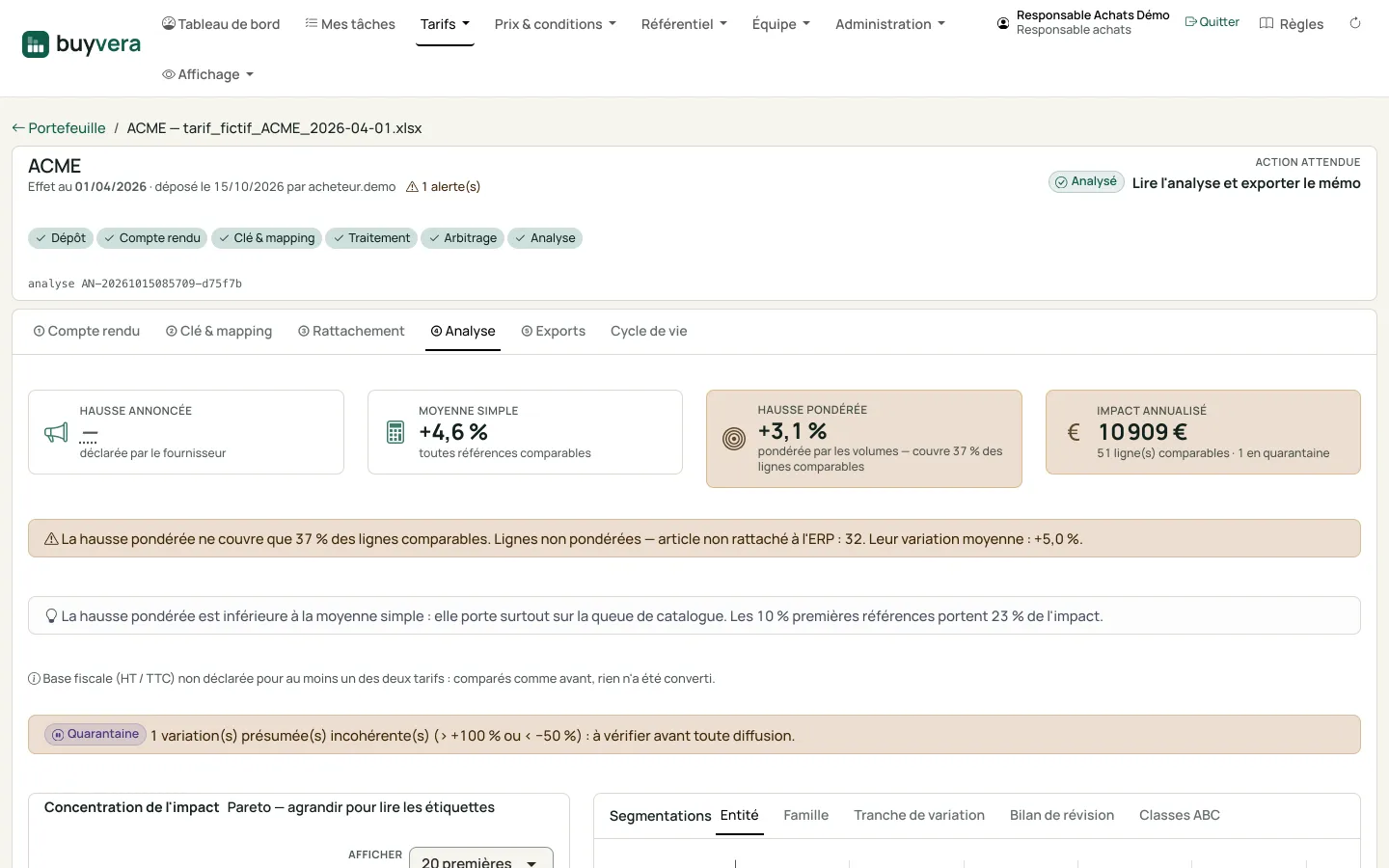Image resolution: width=1389 pixels, height=868 pixels.
Task: Open Mes tâches page
Action: pyautogui.click(x=350, y=24)
